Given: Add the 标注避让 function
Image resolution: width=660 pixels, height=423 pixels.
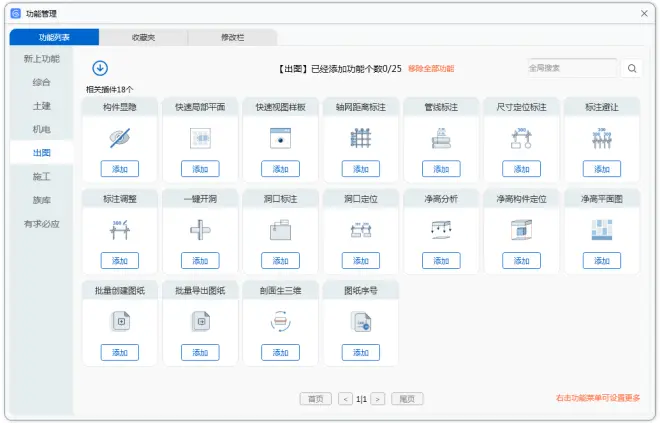Looking at the screenshot, I should pyautogui.click(x=602, y=169).
